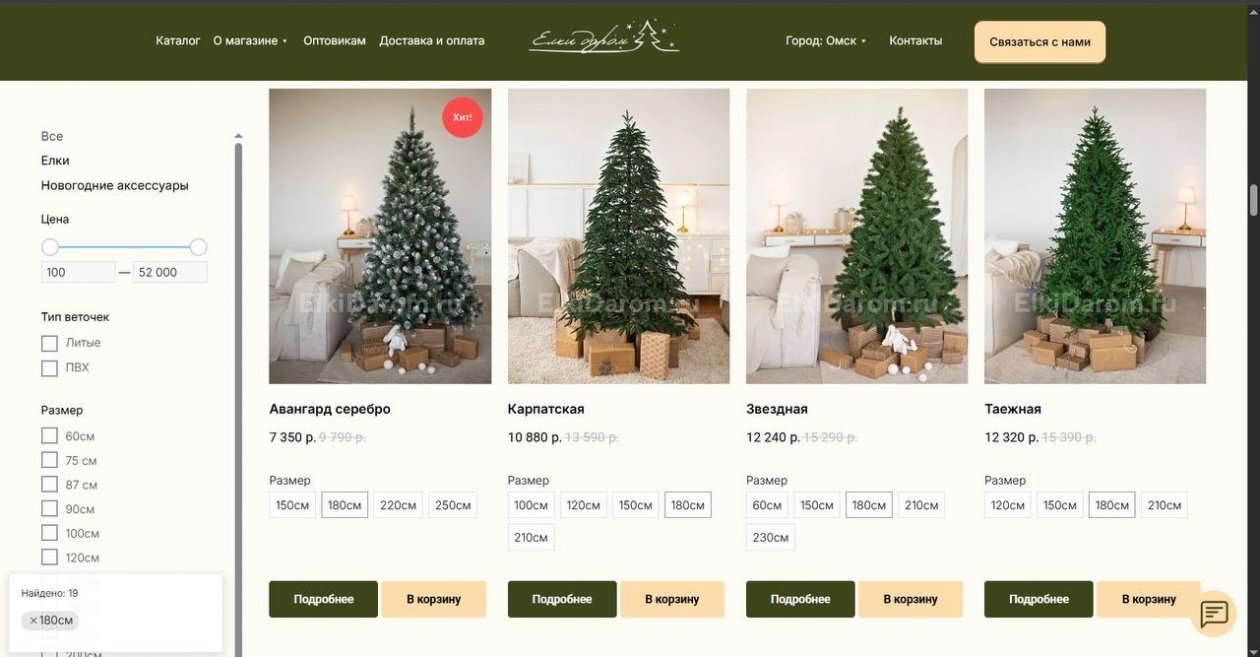
Task: Select 220см size for Авангард серебро
Action: [x=398, y=505]
